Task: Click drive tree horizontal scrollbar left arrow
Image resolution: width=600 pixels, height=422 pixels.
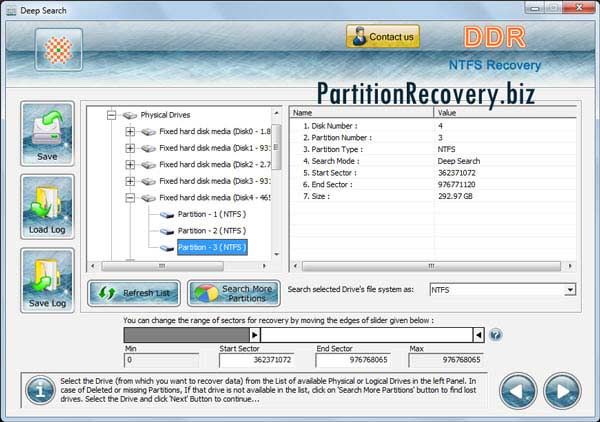Action: point(93,266)
